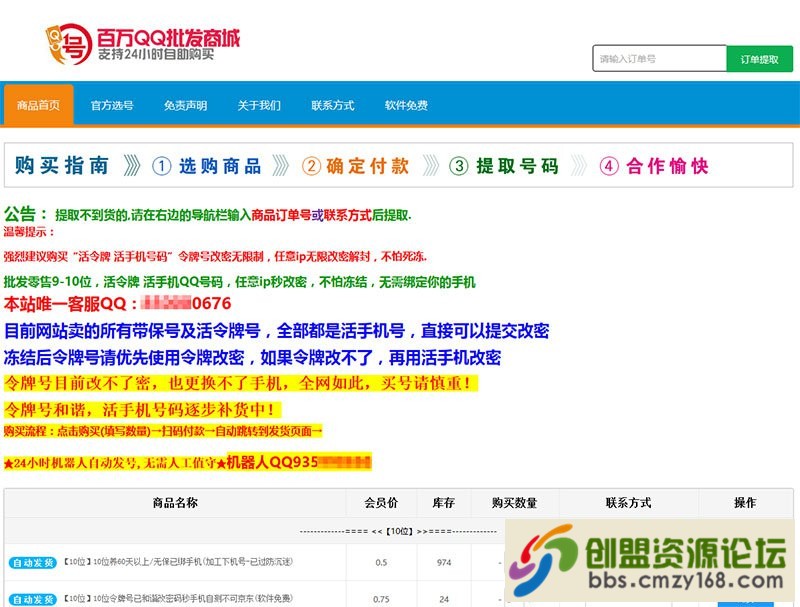Click the green 订单提取 button
800x607 pixels.
(759, 59)
